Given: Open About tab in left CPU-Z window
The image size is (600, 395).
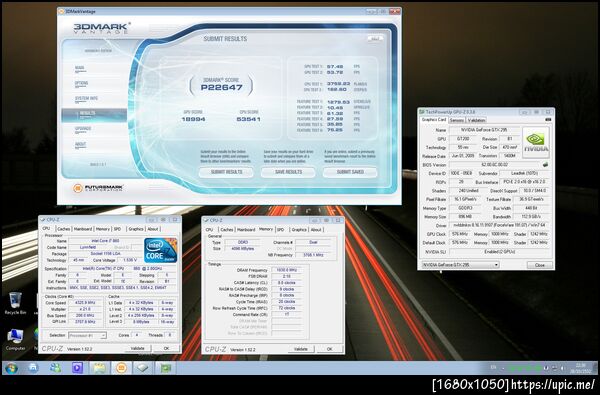Looking at the screenshot, I should (x=153, y=229).
